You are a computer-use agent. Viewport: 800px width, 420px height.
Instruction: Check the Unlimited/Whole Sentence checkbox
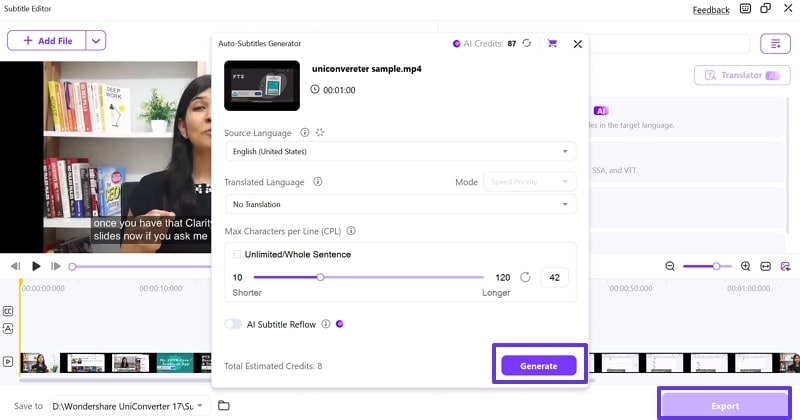click(237, 254)
